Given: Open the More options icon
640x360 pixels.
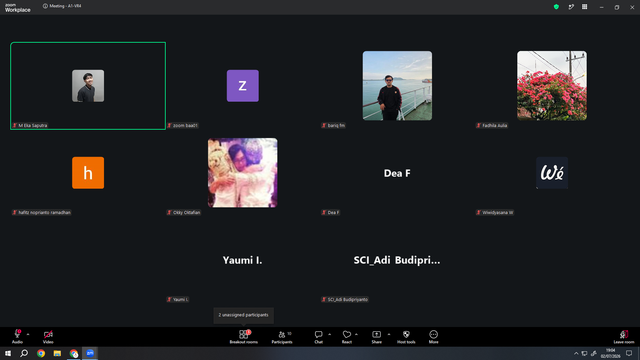Looking at the screenshot, I should click(x=433, y=336).
